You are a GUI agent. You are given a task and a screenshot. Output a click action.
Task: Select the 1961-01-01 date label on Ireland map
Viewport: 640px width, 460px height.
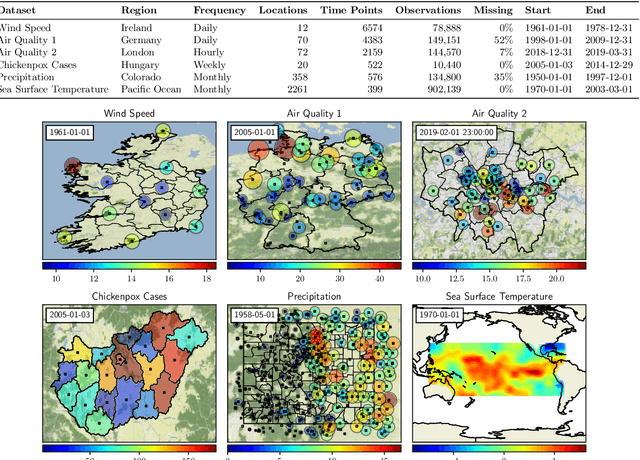pyautogui.click(x=69, y=132)
